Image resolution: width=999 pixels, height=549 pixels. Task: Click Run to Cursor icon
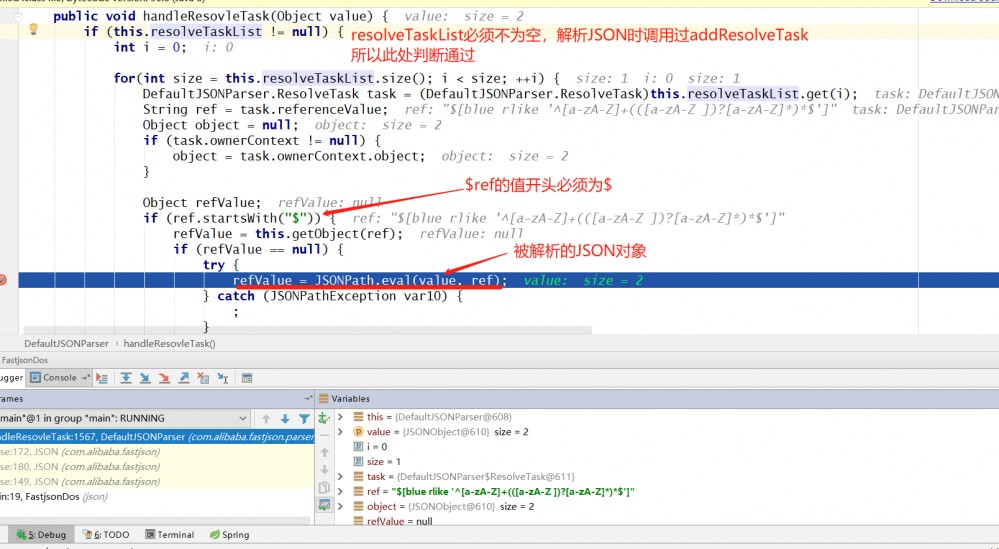[x=222, y=378]
